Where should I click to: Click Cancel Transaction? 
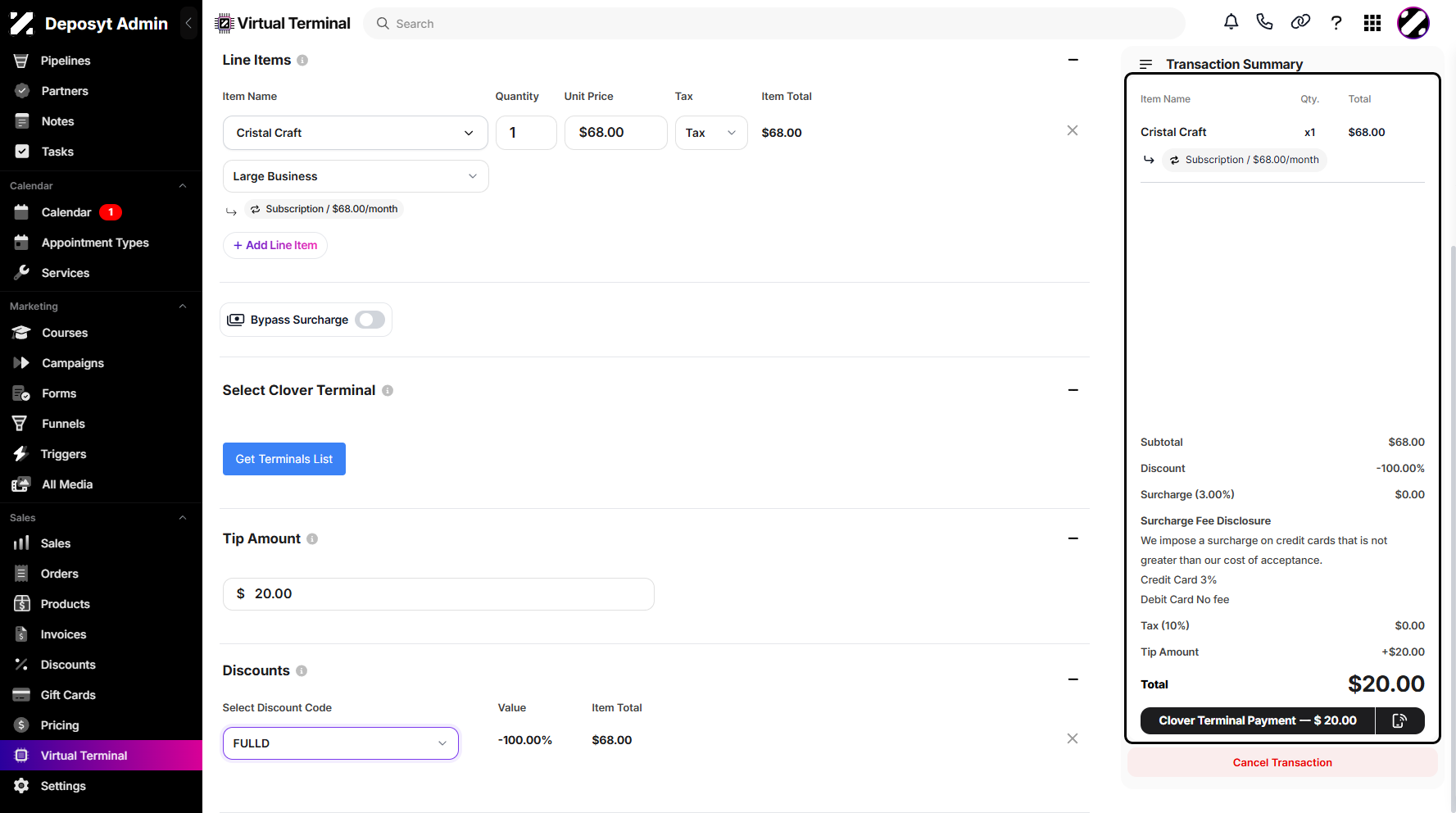click(x=1282, y=762)
